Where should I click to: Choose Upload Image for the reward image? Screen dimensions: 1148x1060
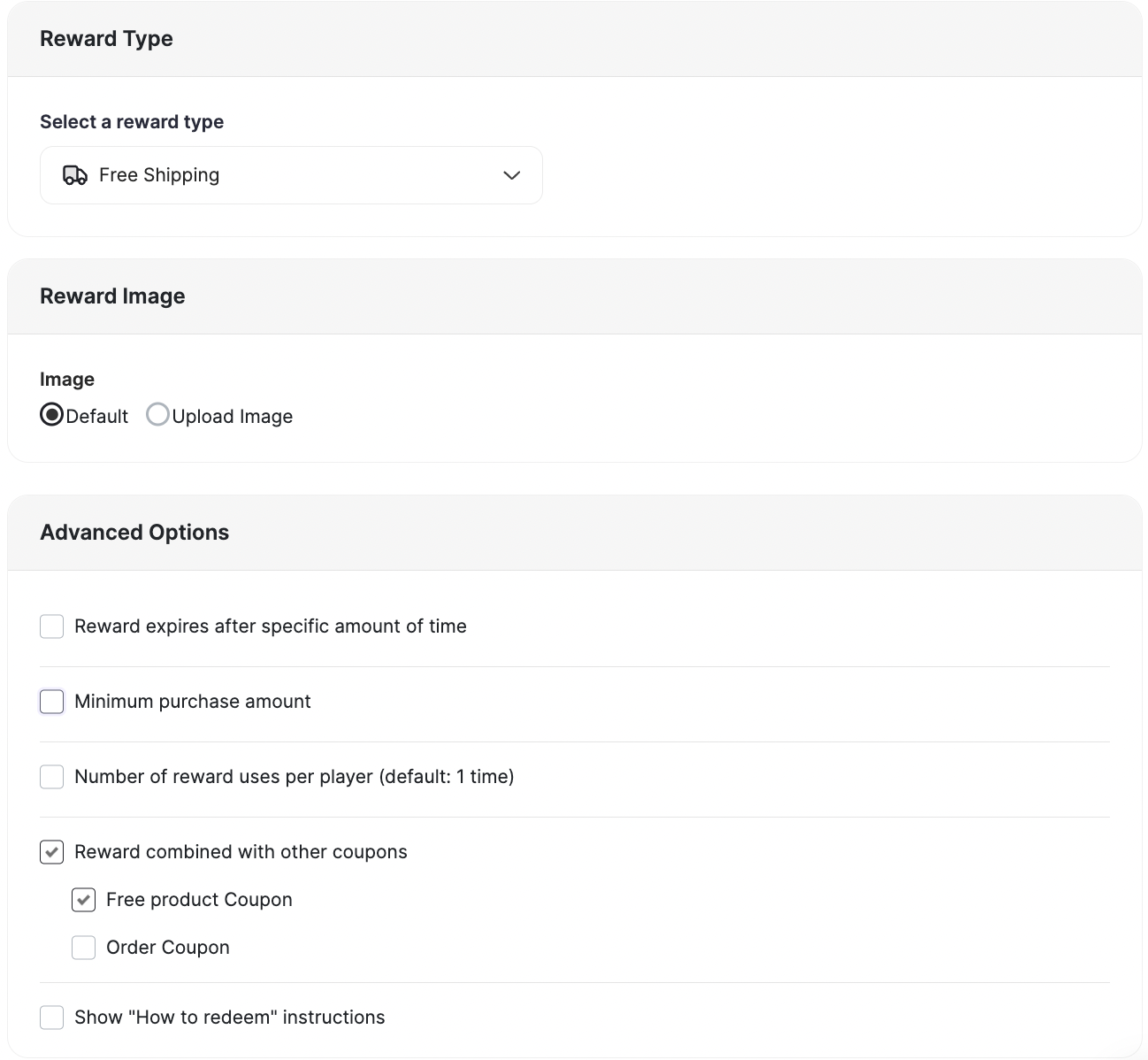pyautogui.click(x=157, y=415)
